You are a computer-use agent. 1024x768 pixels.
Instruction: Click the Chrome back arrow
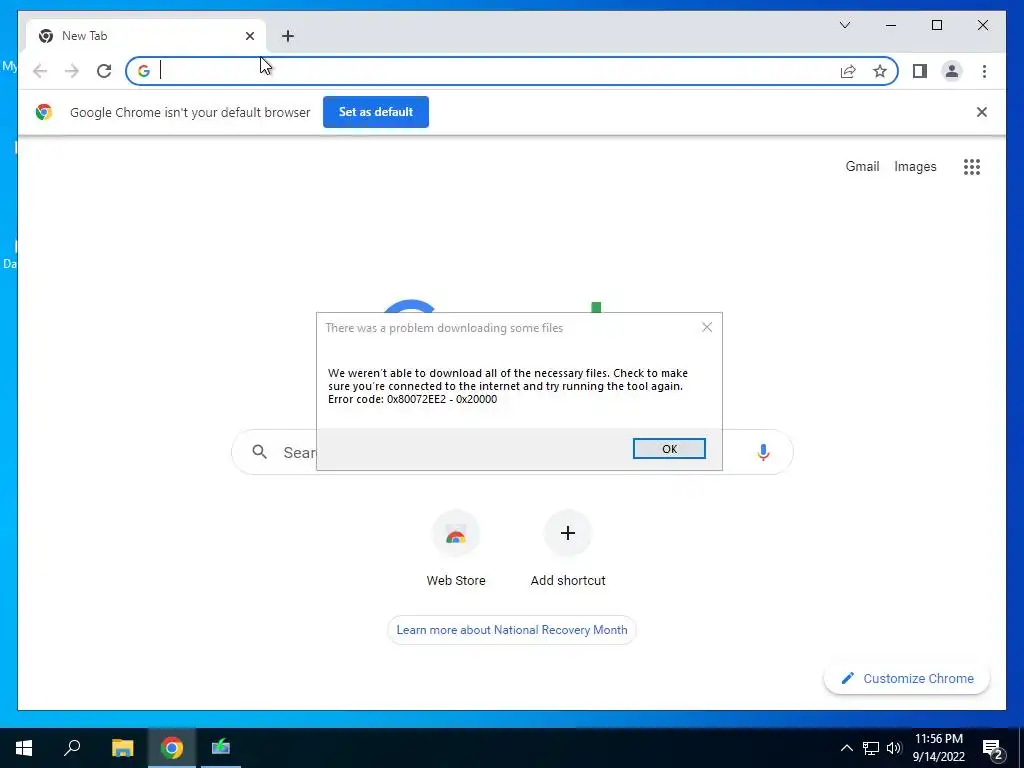[x=40, y=71]
